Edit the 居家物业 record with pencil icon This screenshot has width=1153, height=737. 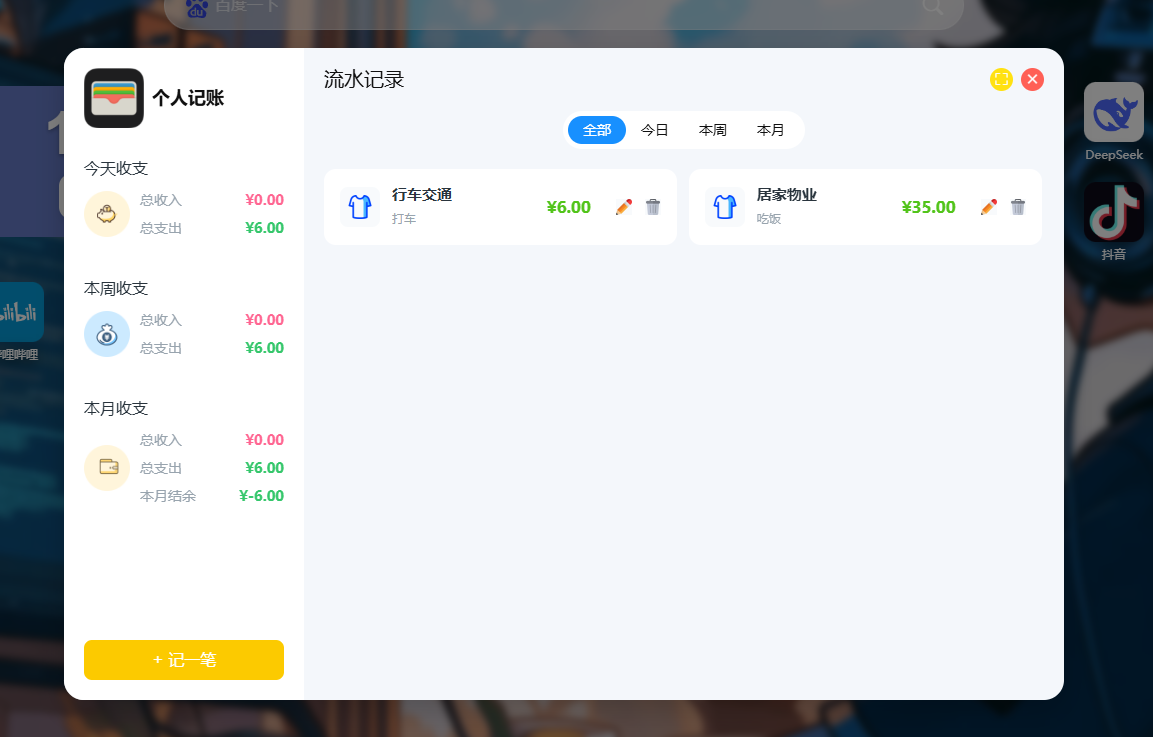989,207
